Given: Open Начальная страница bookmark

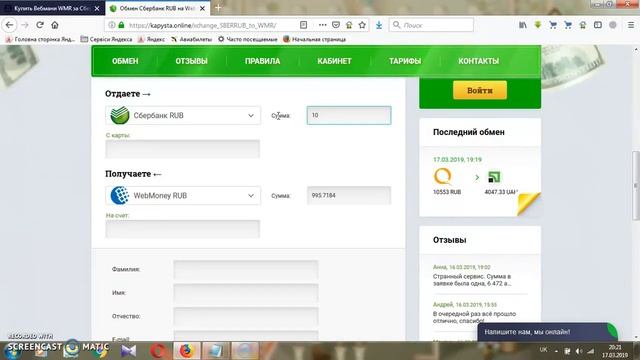Looking at the screenshot, I should coord(314,39).
